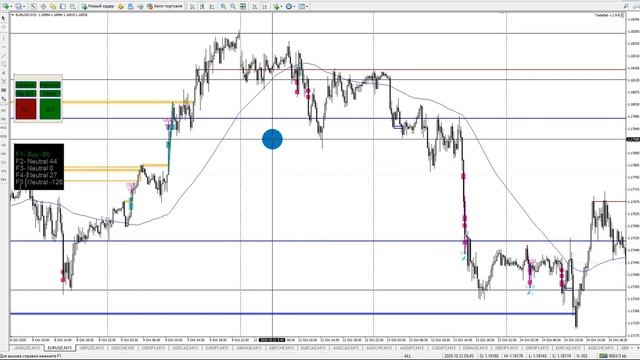Image resolution: width=640 pixels, height=360 pixels.
Task: Click ALL in the status bar
Action: click(407, 356)
